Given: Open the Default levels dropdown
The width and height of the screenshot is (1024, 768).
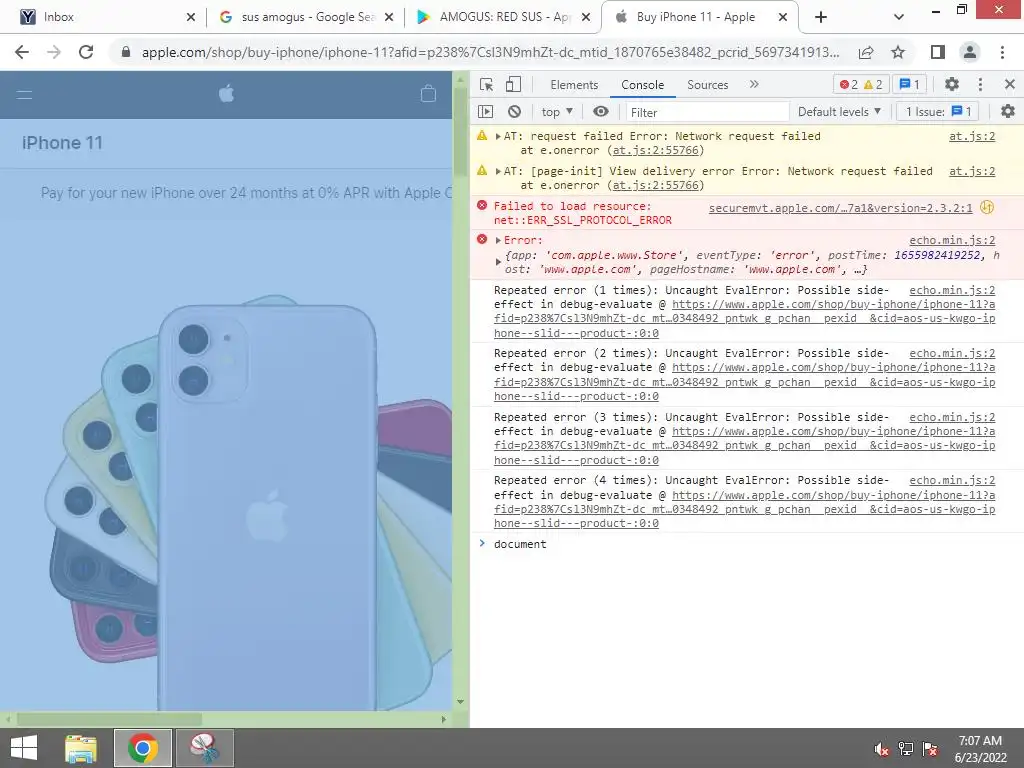Looking at the screenshot, I should pyautogui.click(x=839, y=112).
